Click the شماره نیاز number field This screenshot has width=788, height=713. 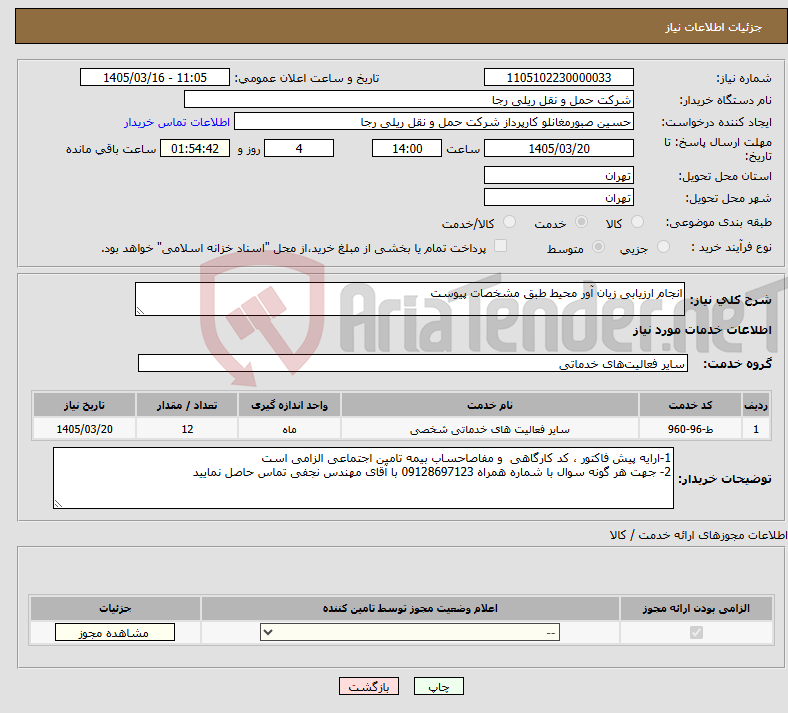[558, 77]
